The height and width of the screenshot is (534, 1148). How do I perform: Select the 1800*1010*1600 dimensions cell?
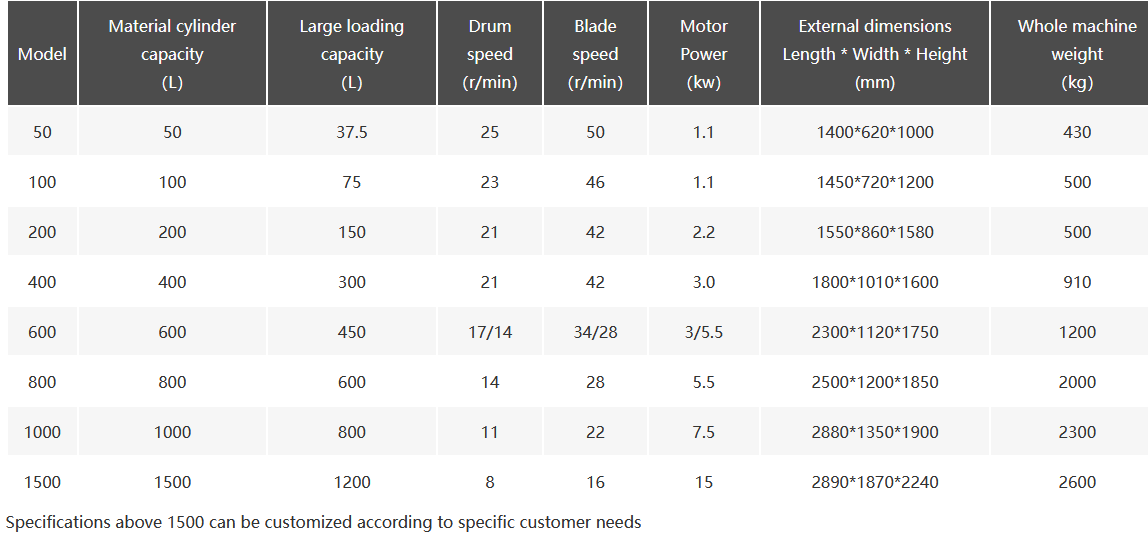pyautogui.click(x=875, y=282)
